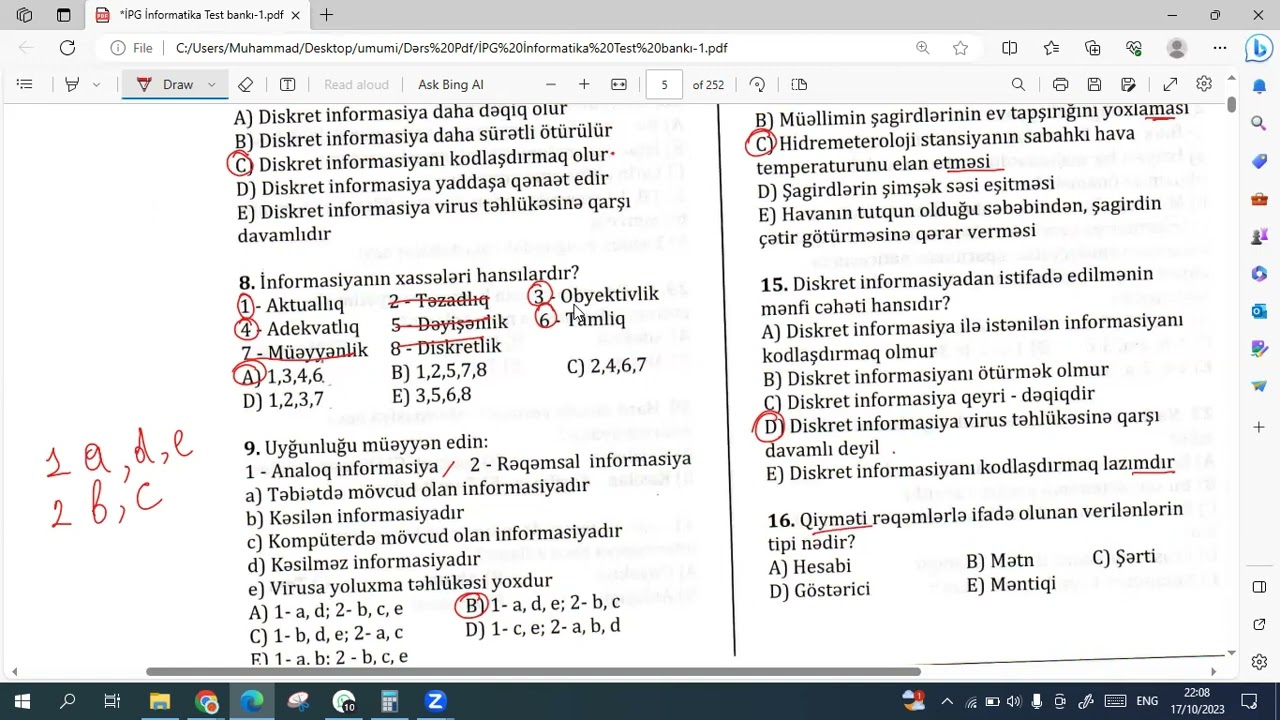The height and width of the screenshot is (720, 1280).
Task: Open Browser essentials
Action: coord(1134,48)
